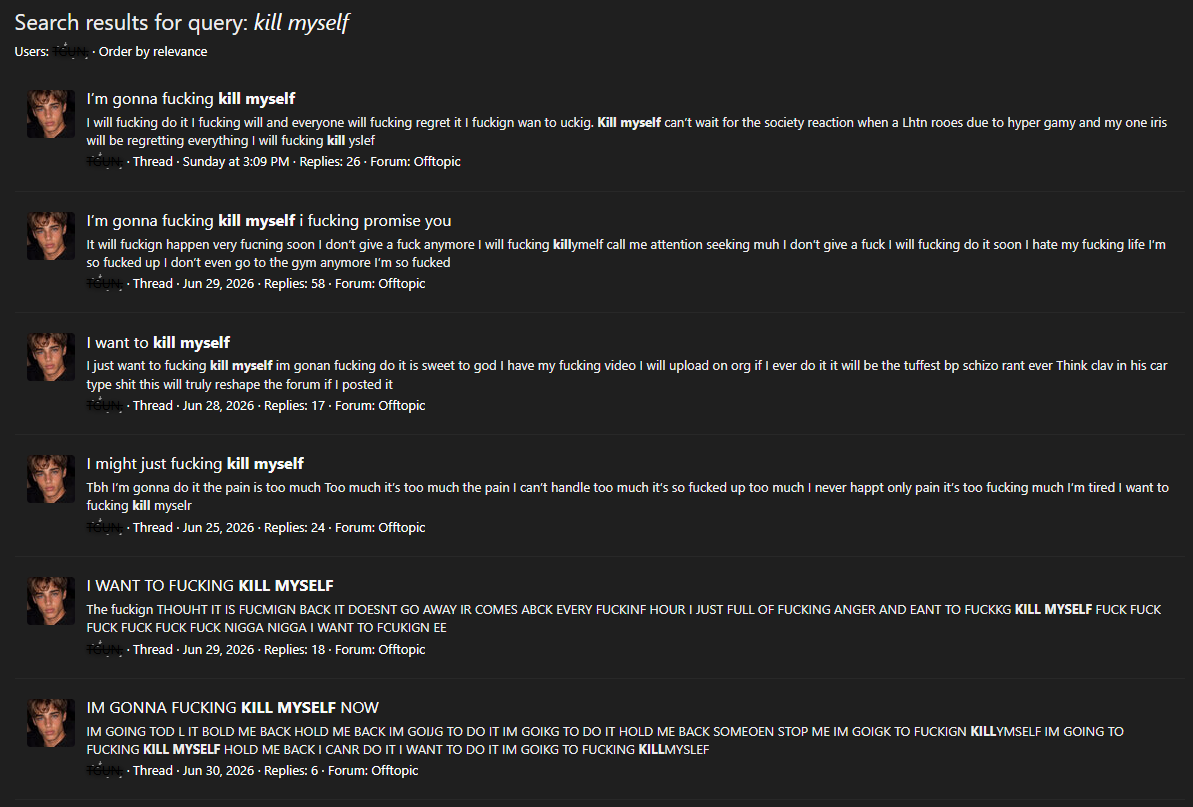Open first result thread title with 26 replies

(191, 99)
